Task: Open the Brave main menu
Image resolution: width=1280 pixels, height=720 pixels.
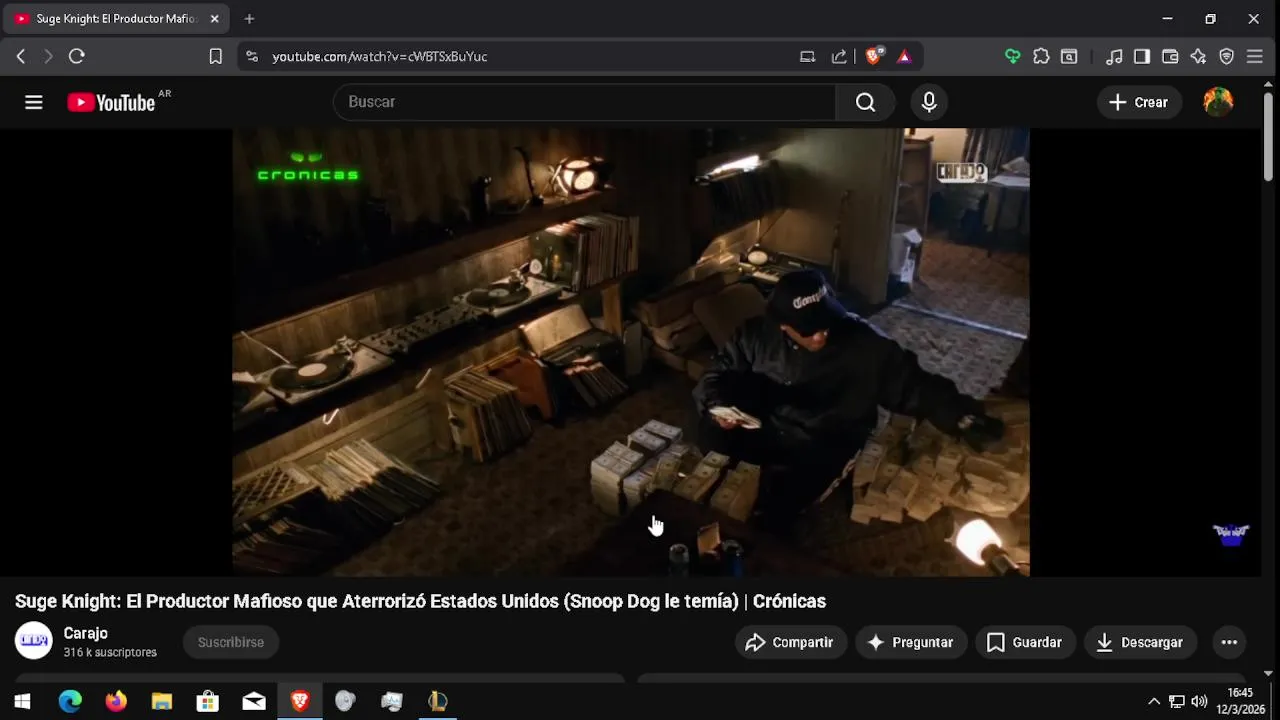Action: pyautogui.click(x=1255, y=56)
